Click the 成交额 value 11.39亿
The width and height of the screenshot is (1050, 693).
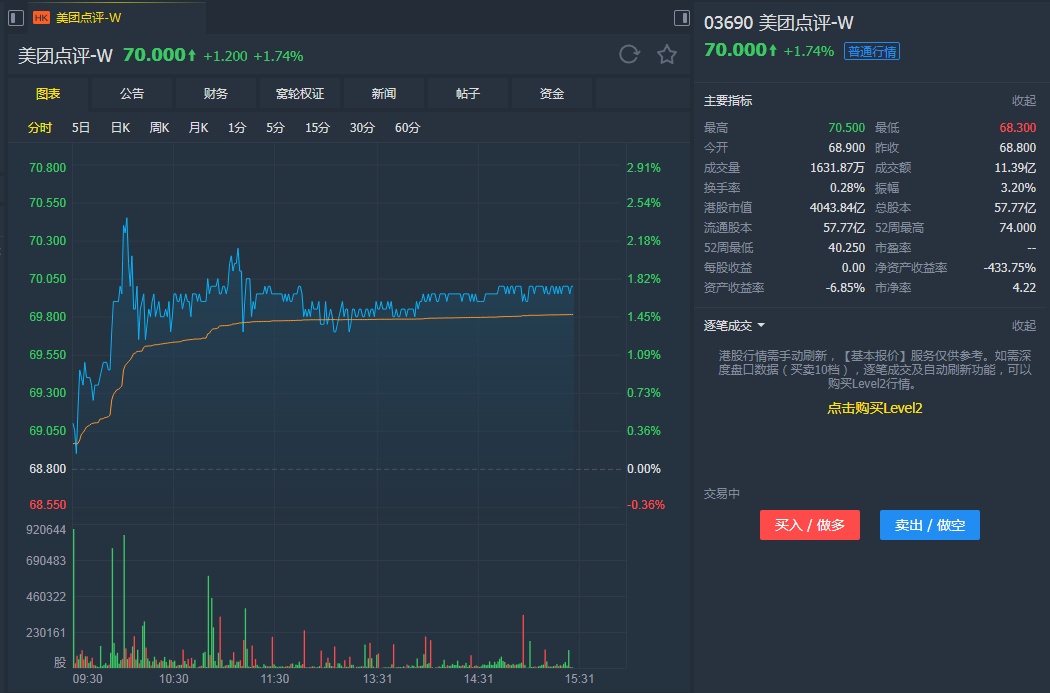pyautogui.click(x=1015, y=167)
